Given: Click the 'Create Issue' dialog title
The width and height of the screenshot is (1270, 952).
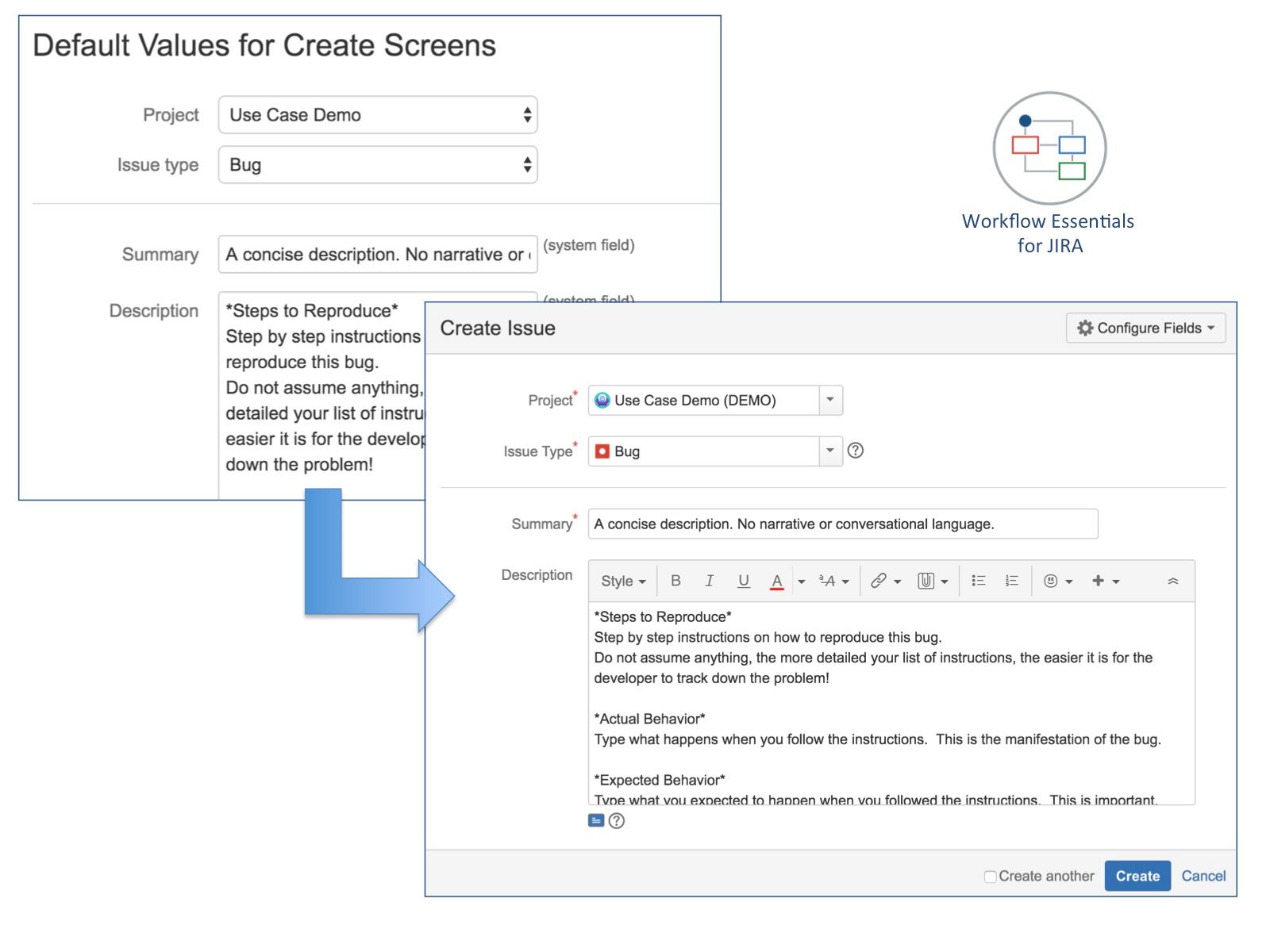Looking at the screenshot, I should pos(498,328).
